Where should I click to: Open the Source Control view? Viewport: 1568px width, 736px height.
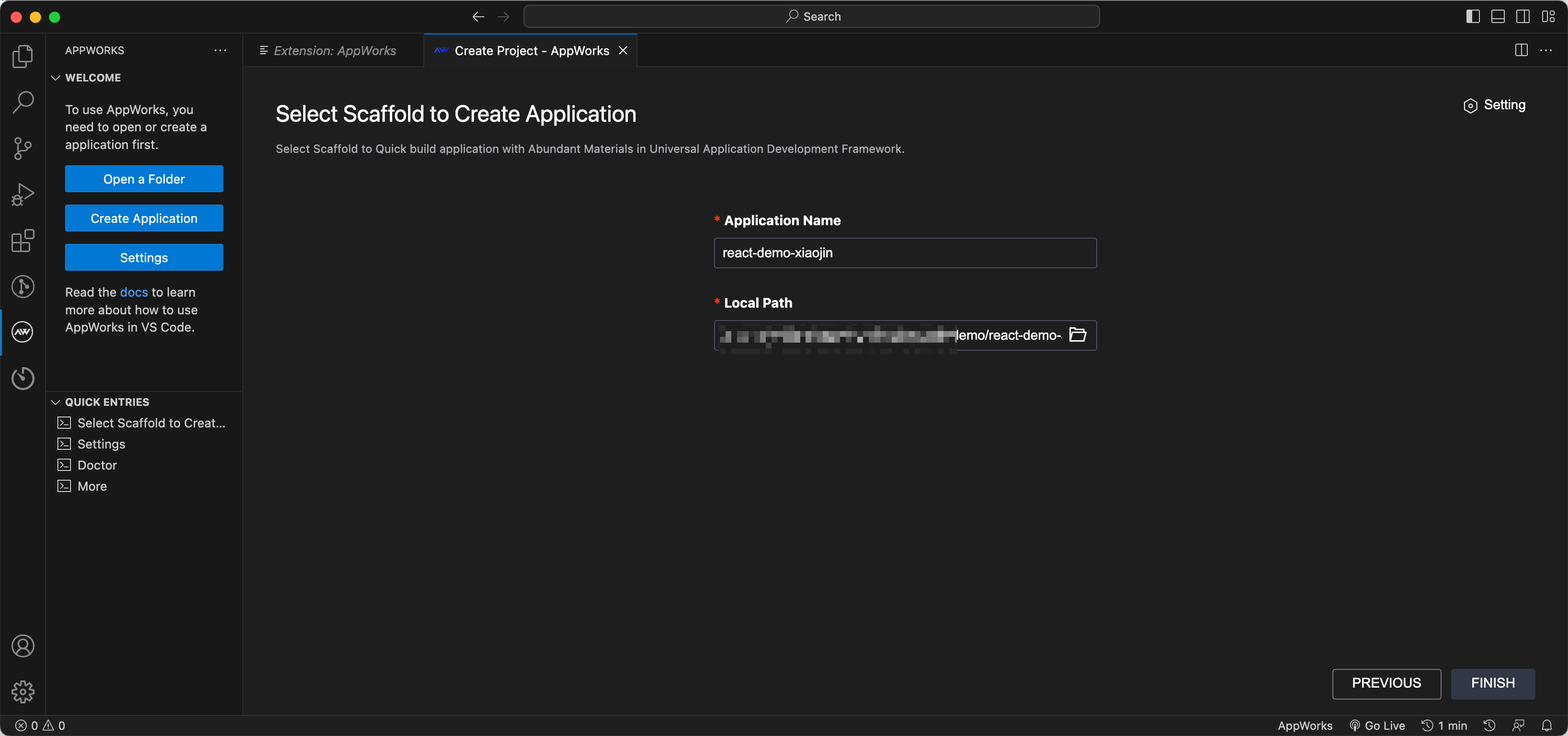[x=23, y=148]
